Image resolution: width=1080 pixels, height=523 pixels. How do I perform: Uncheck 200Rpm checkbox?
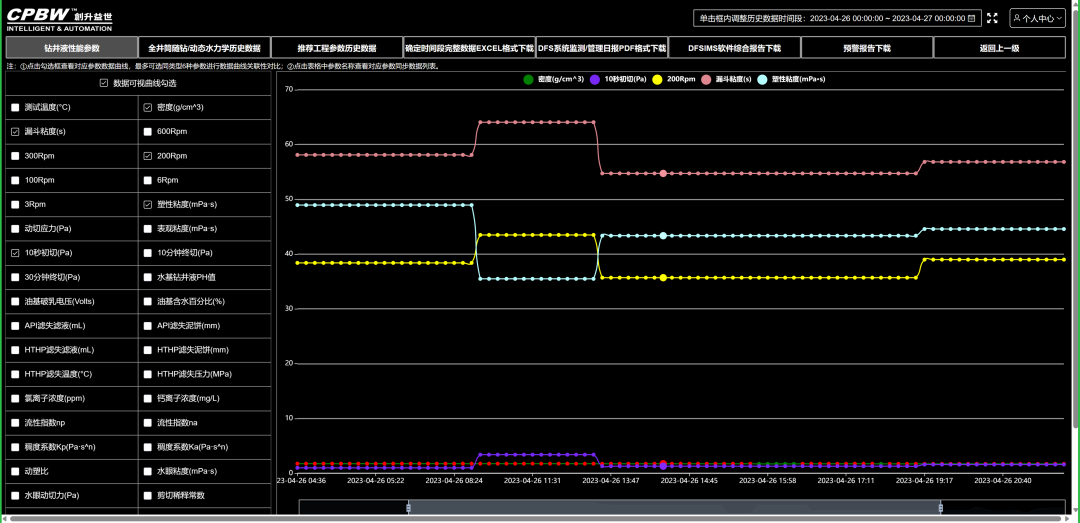(x=147, y=156)
